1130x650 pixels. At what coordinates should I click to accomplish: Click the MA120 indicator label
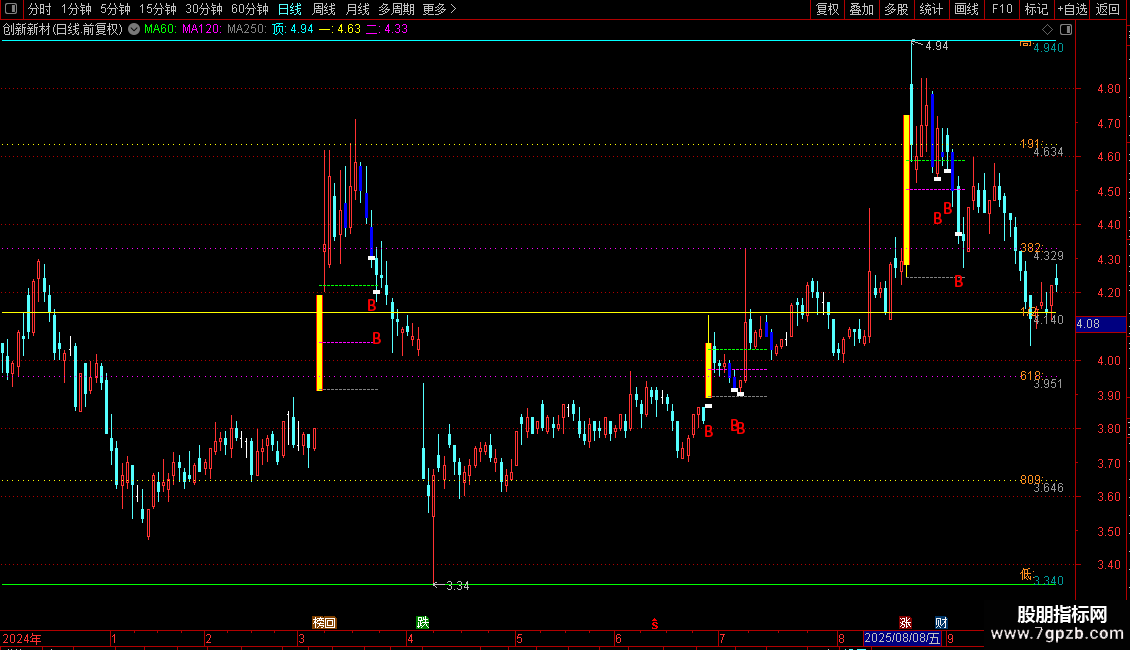202,29
